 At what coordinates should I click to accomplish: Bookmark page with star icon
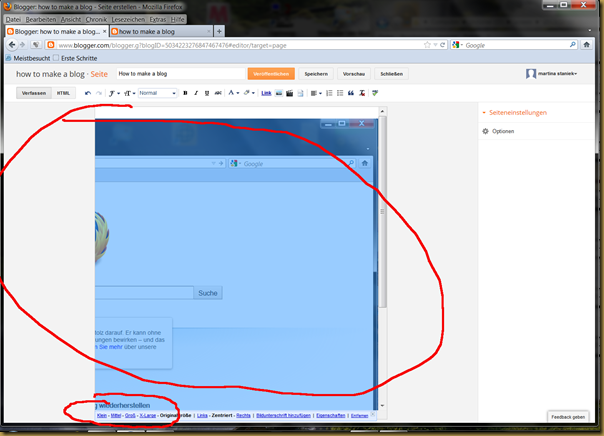427,45
